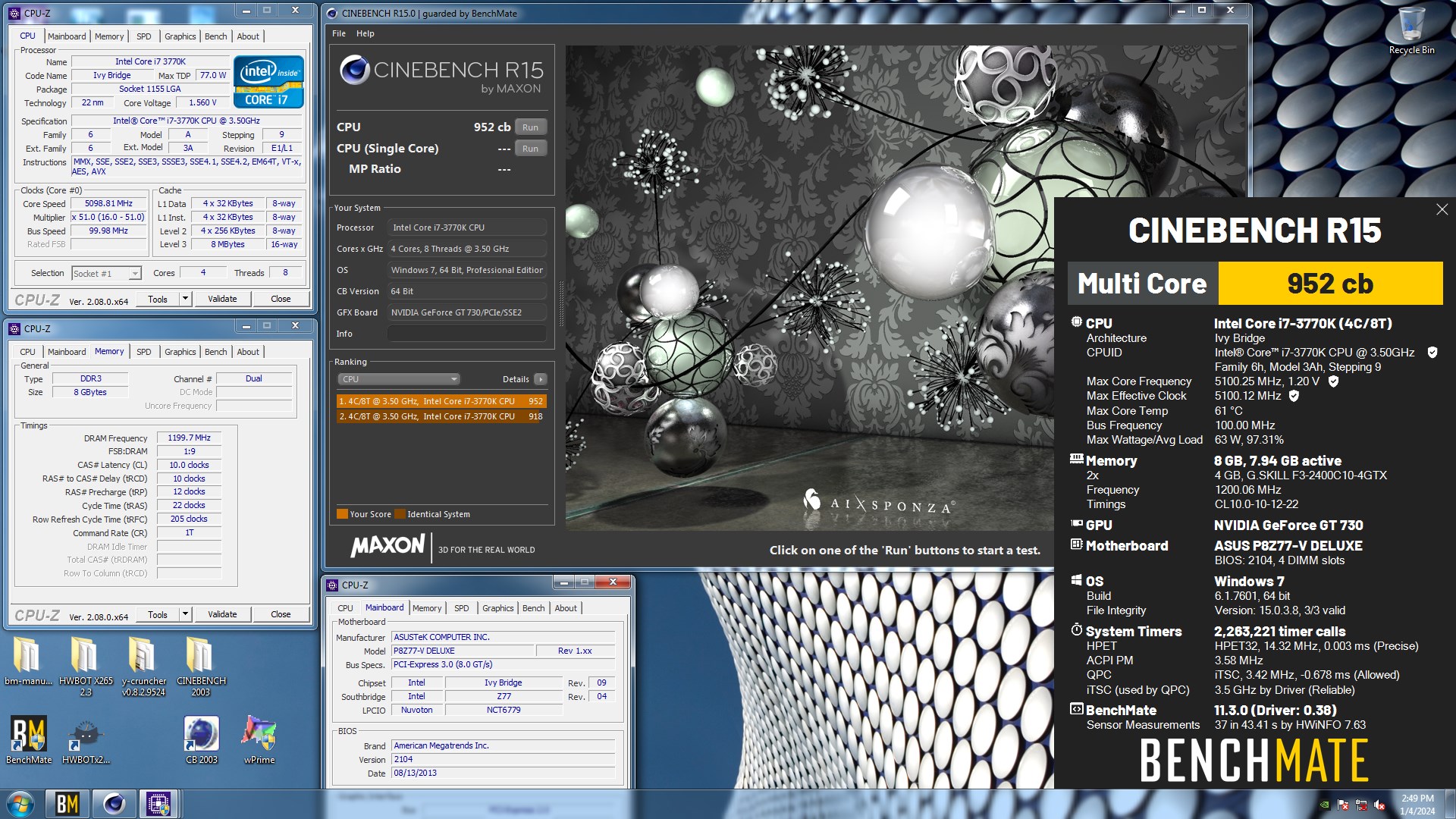The image size is (1456, 819).
Task: Click the system tray clock showing 2:49 PM
Action: [x=1417, y=805]
